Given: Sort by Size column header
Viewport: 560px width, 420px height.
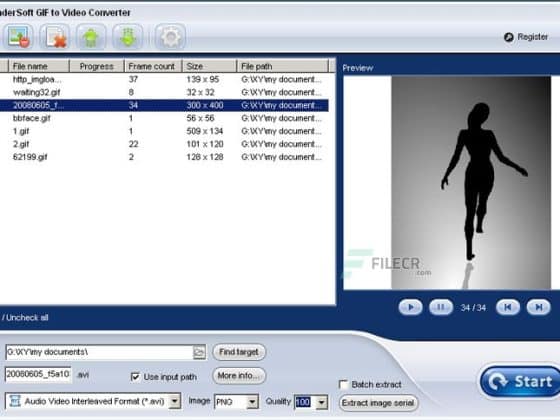Looking at the screenshot, I should click(x=210, y=66).
